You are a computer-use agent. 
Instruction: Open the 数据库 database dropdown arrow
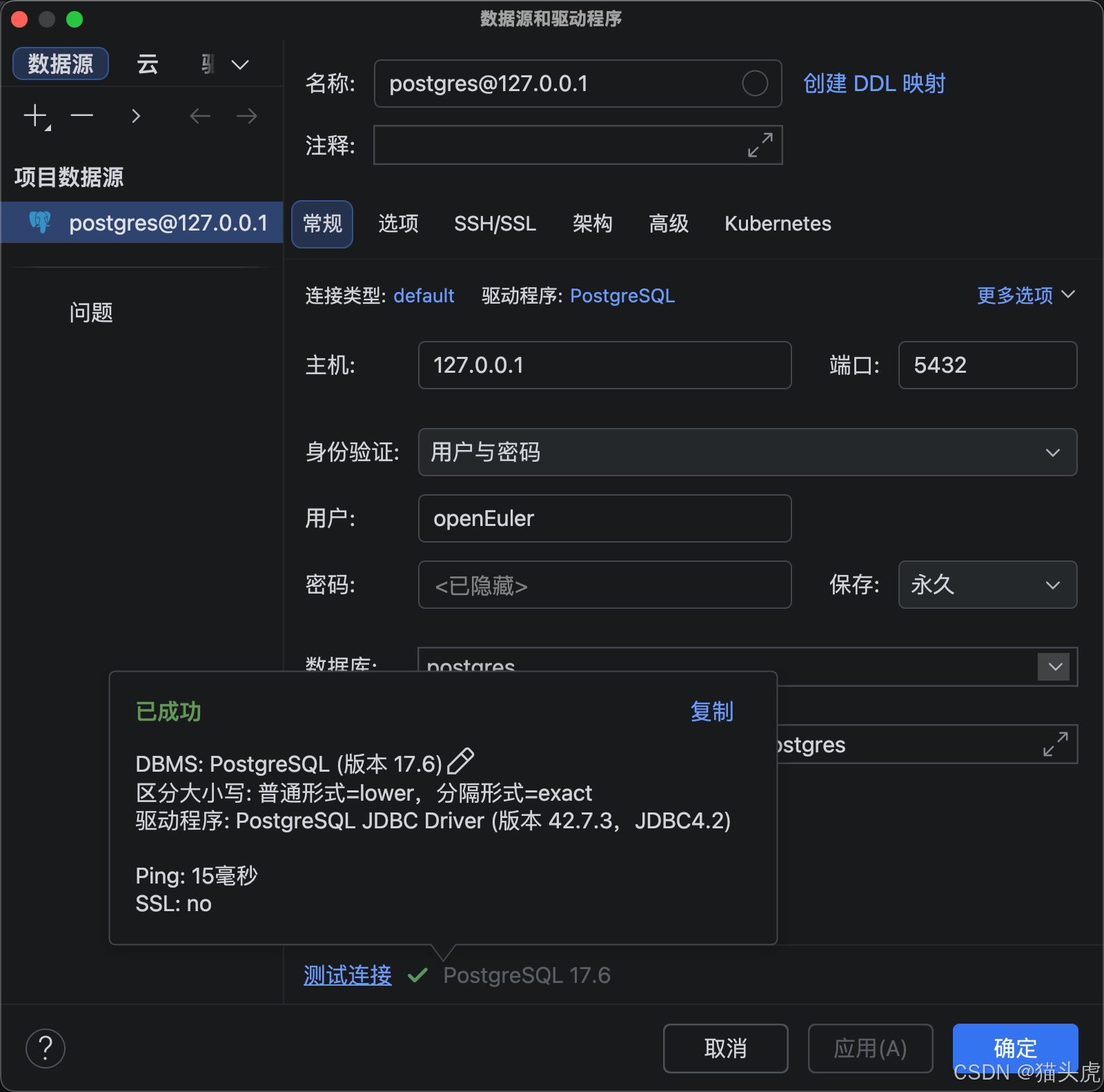point(1054,667)
